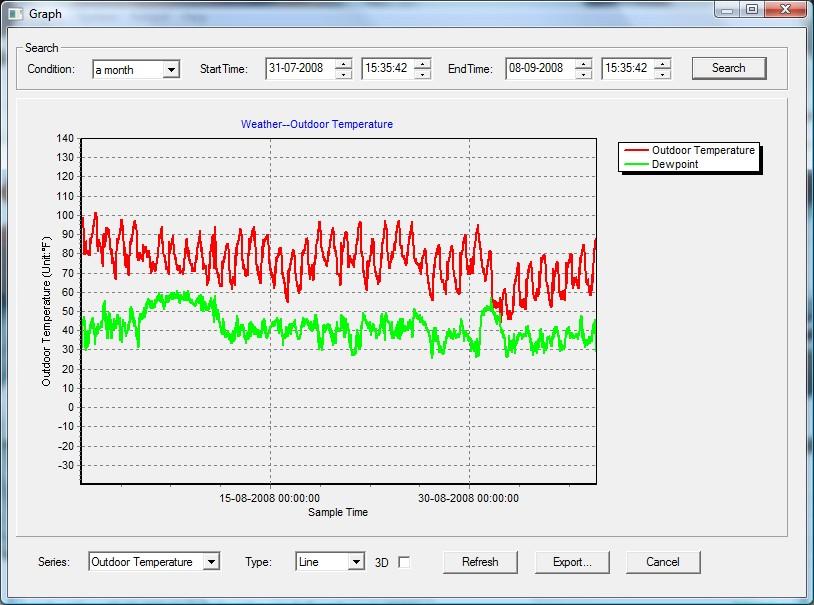
Task: Click inside the start date field 31-07-2008
Action: coord(298,69)
